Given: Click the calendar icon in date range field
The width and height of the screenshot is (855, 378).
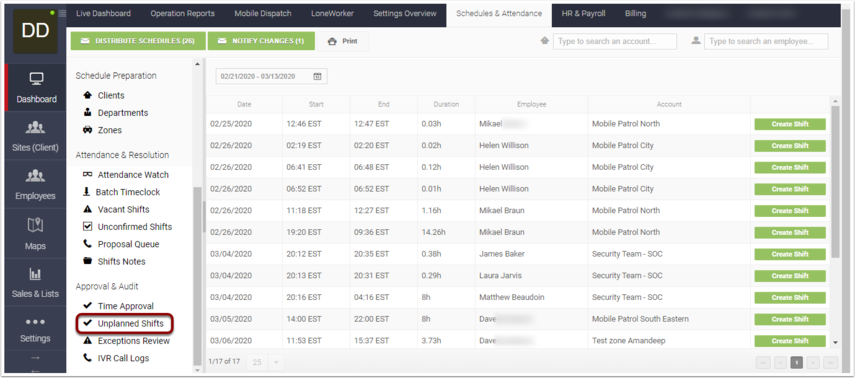Looking at the screenshot, I should (x=317, y=76).
